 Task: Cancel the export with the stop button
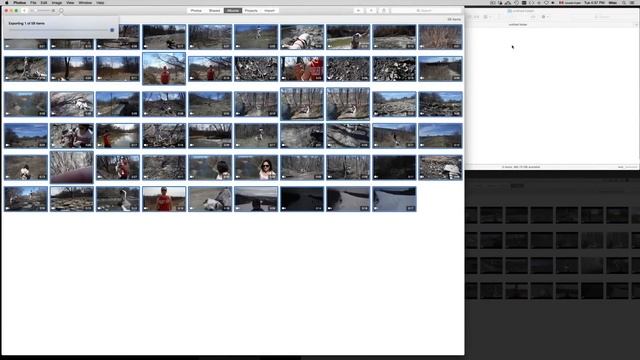(112, 30)
